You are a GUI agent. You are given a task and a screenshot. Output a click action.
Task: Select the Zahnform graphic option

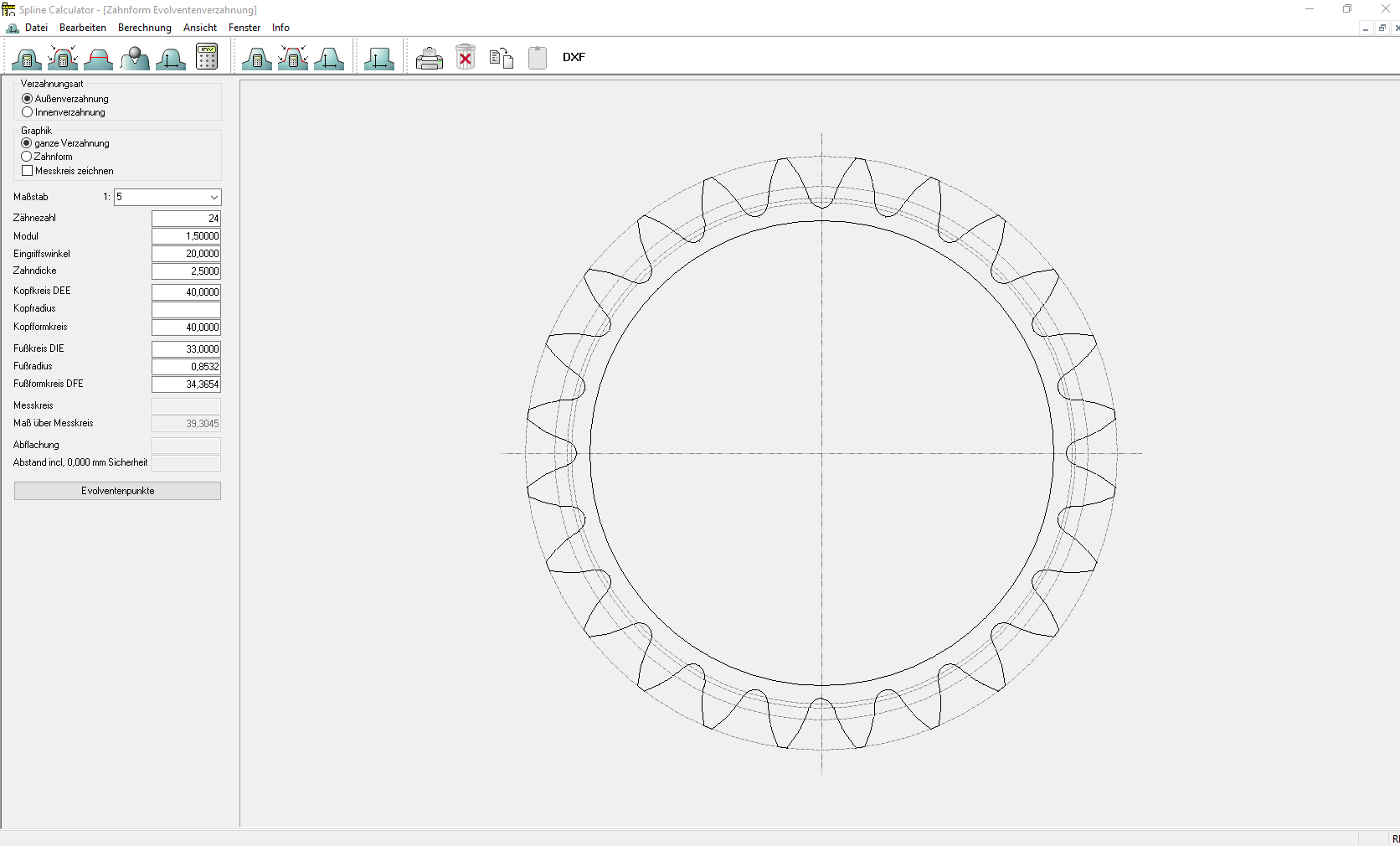27,157
